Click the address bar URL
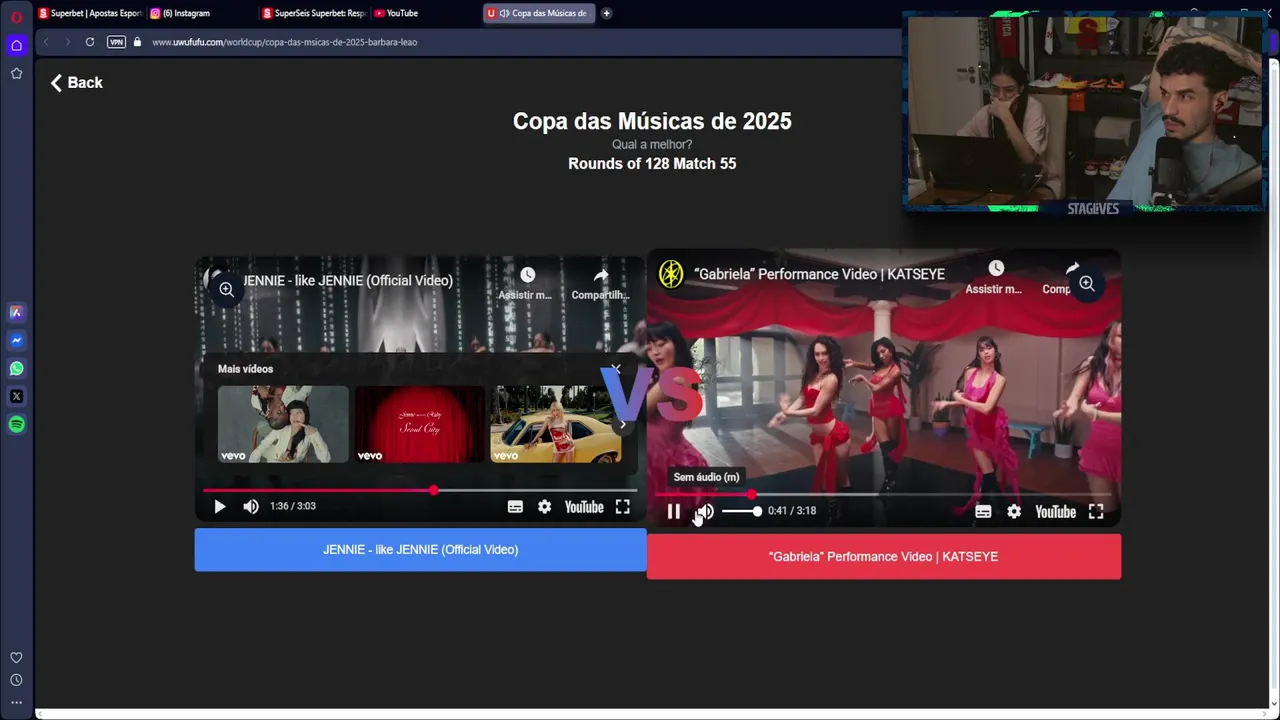This screenshot has height=720, width=1280. click(x=284, y=42)
